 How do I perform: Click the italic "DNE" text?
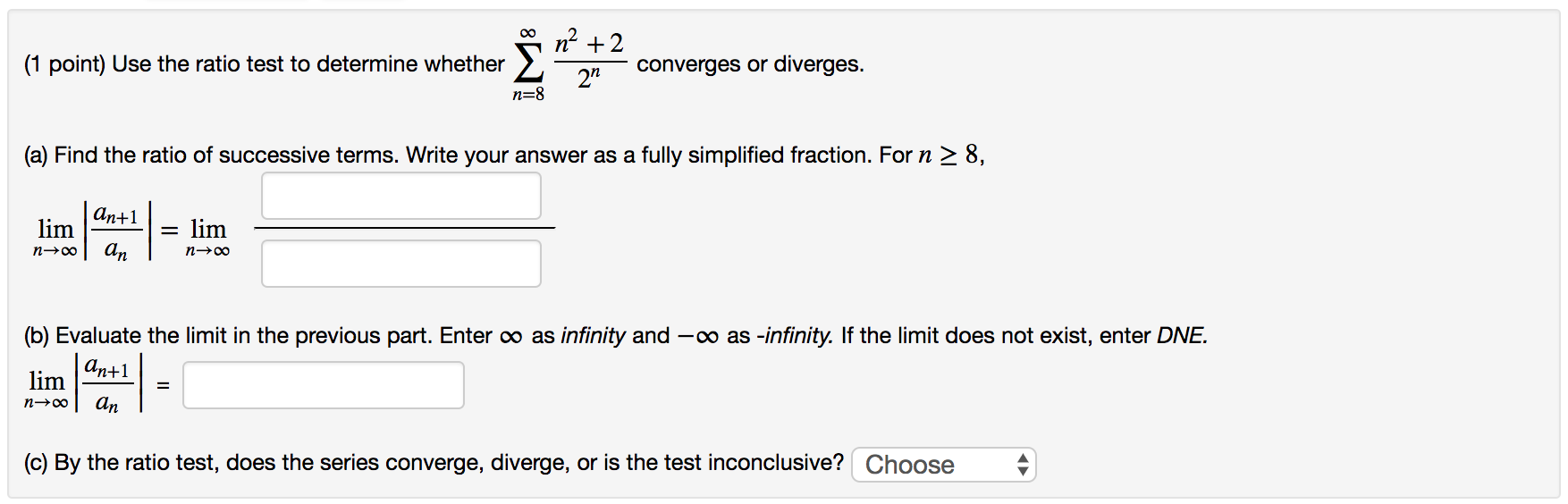click(x=1181, y=336)
